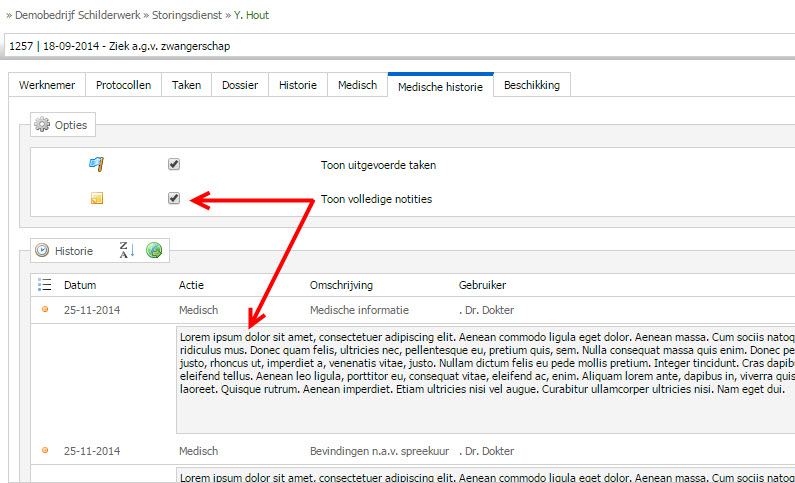Select the Beschikking tab
Image resolution: width=795 pixels, height=483 pixels.
[x=532, y=85]
